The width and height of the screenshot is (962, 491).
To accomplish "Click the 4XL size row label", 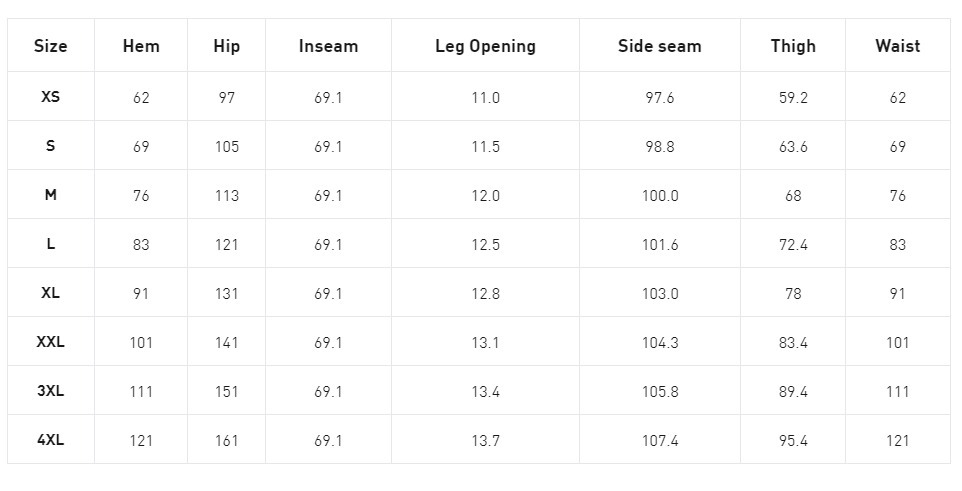I will pos(50,440).
